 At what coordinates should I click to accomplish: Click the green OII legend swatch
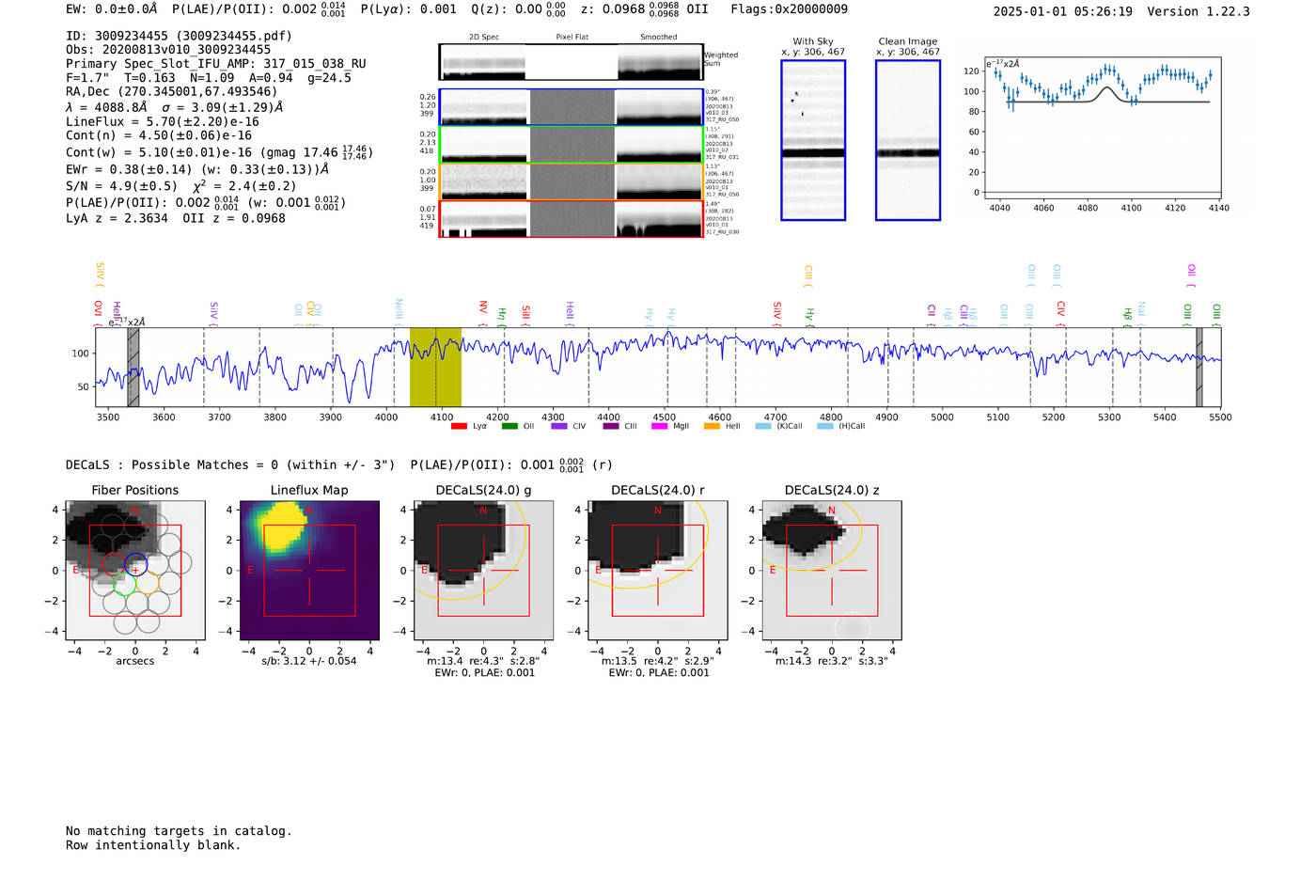pos(509,426)
